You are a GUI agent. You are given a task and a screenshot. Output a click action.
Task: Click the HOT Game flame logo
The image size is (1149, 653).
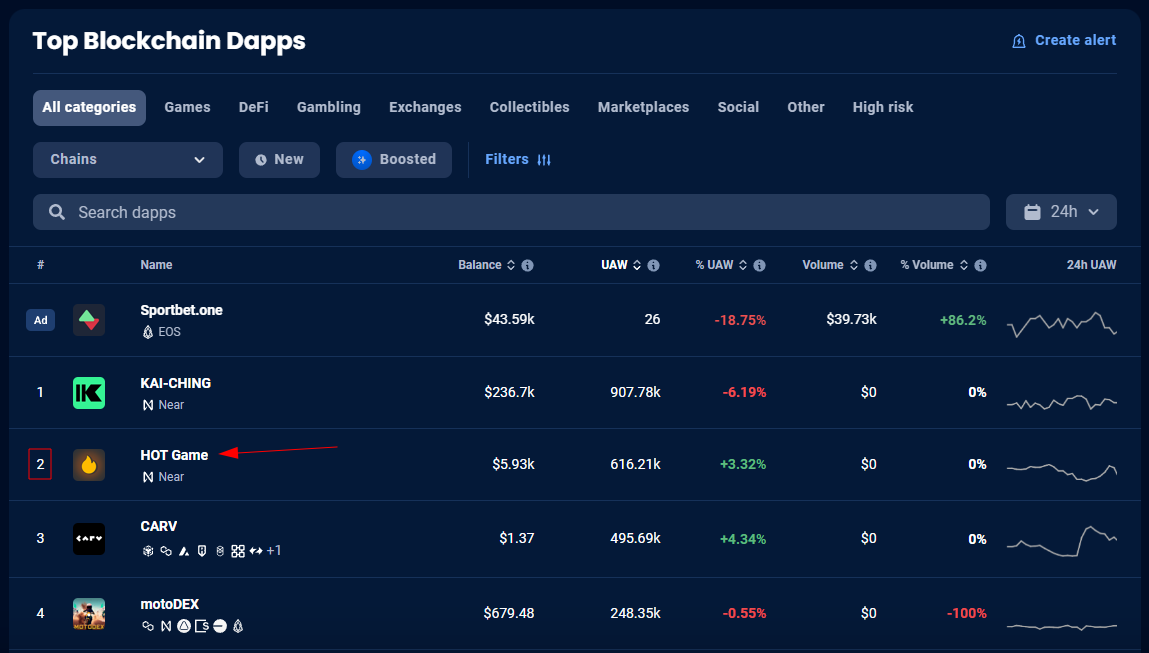coord(89,465)
